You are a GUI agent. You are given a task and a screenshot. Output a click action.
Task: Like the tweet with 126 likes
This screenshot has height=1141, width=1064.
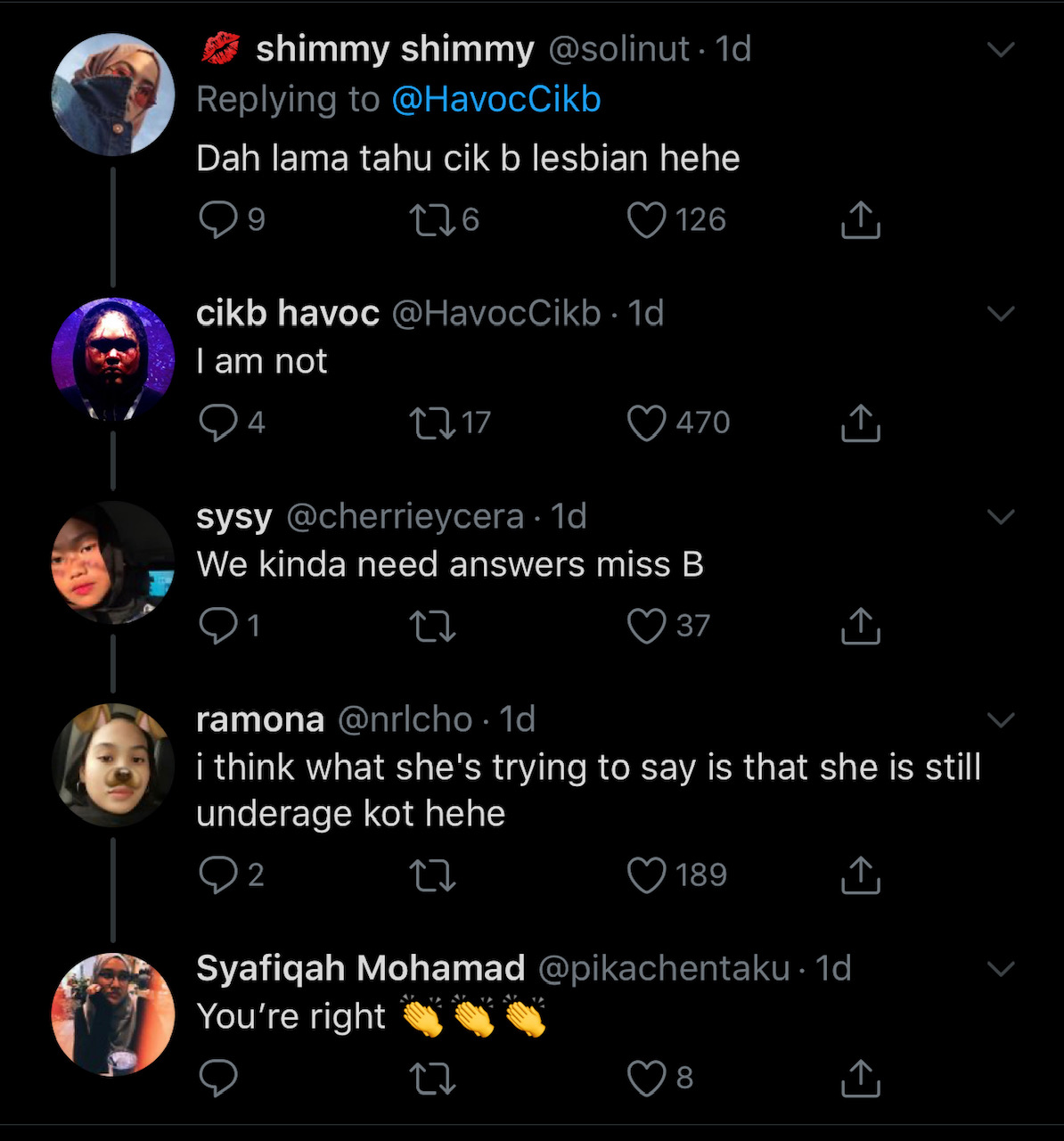click(647, 219)
